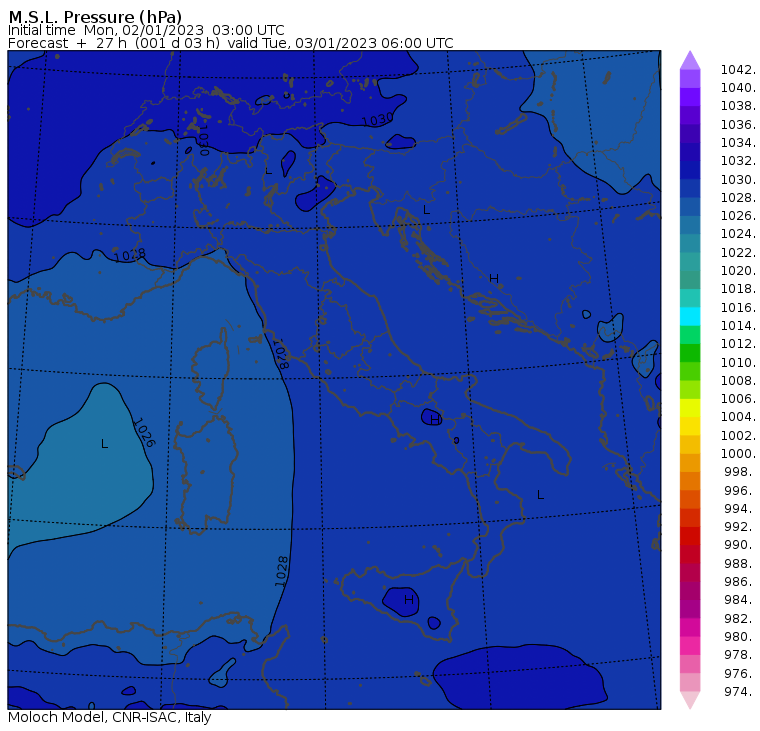
Task: Click the '984.' legend label
Action: coord(740,600)
